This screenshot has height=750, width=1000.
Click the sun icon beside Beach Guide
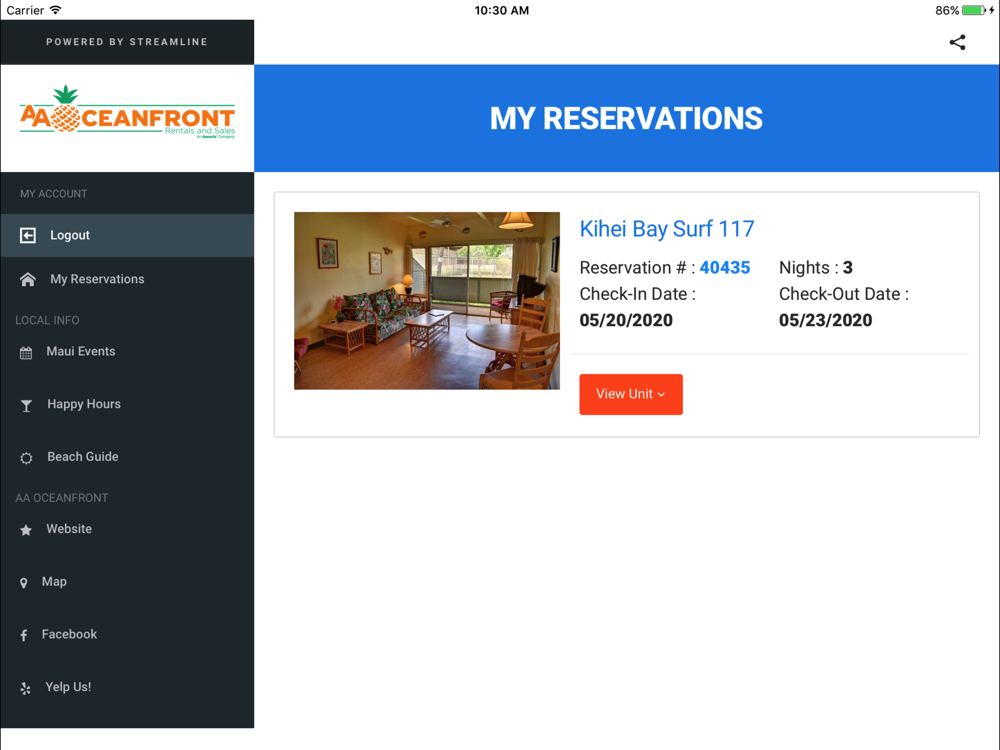click(x=26, y=458)
